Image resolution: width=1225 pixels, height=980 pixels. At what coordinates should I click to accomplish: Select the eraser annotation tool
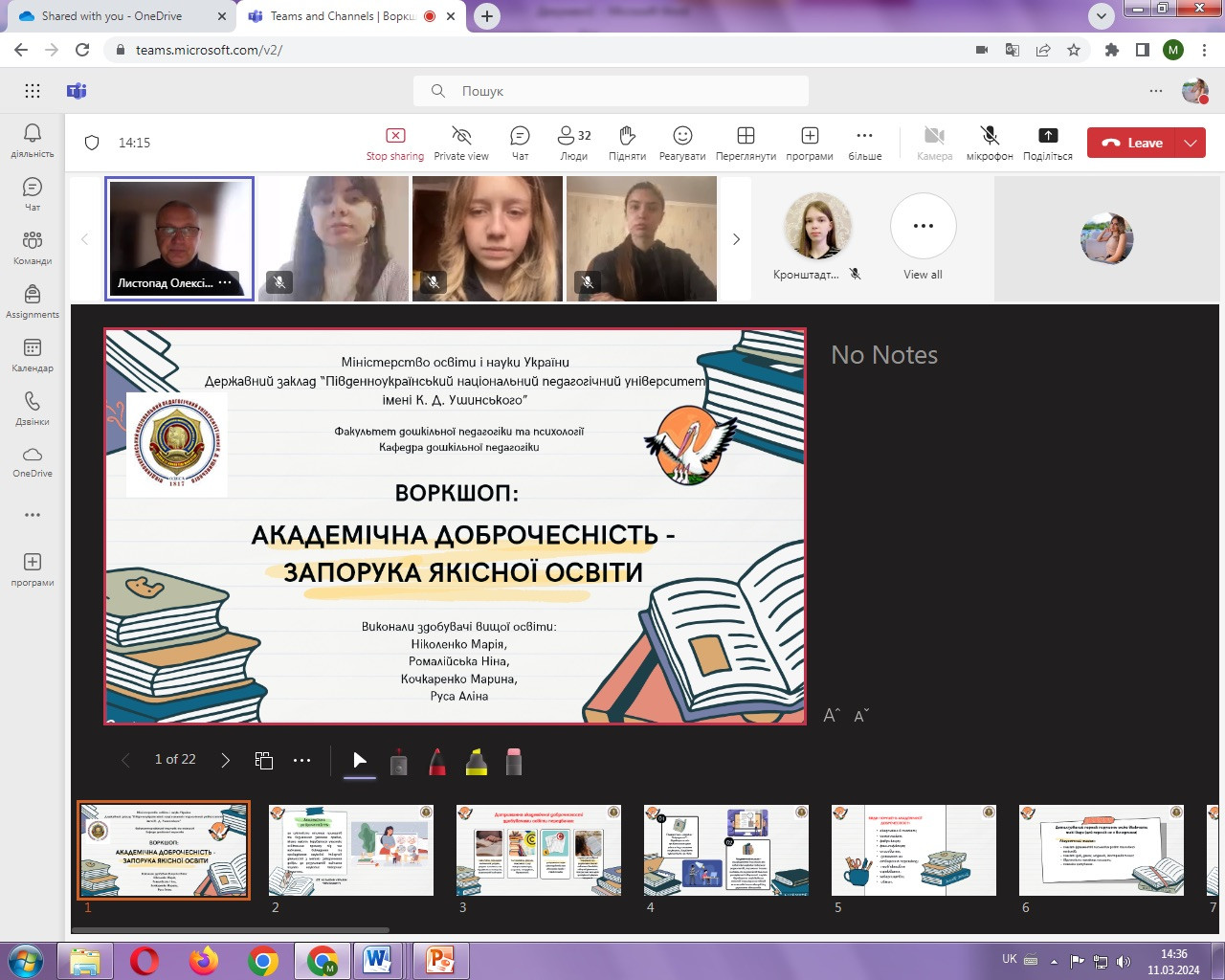pyautogui.click(x=514, y=761)
